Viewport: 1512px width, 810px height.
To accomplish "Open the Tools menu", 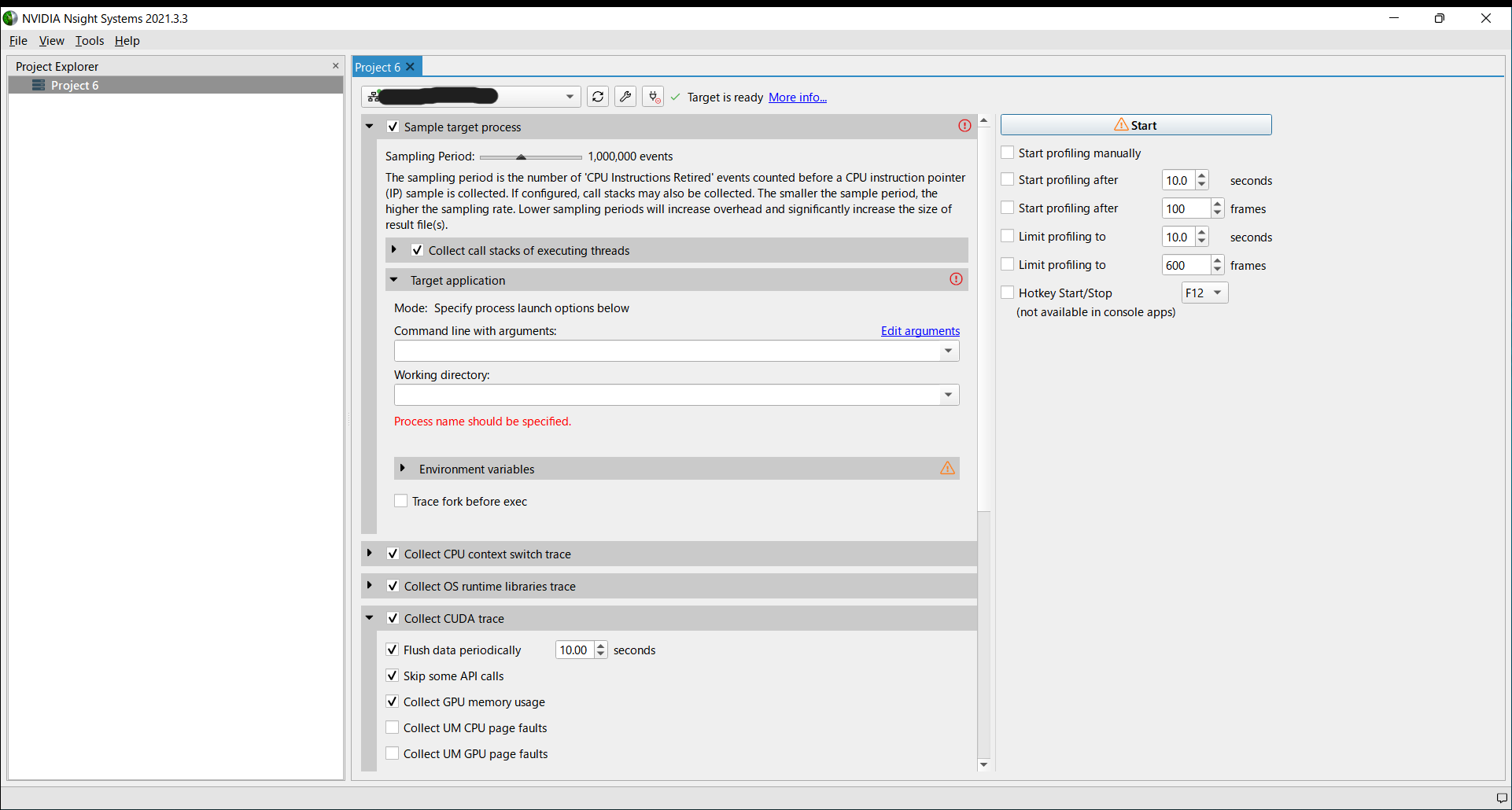I will tap(90, 41).
